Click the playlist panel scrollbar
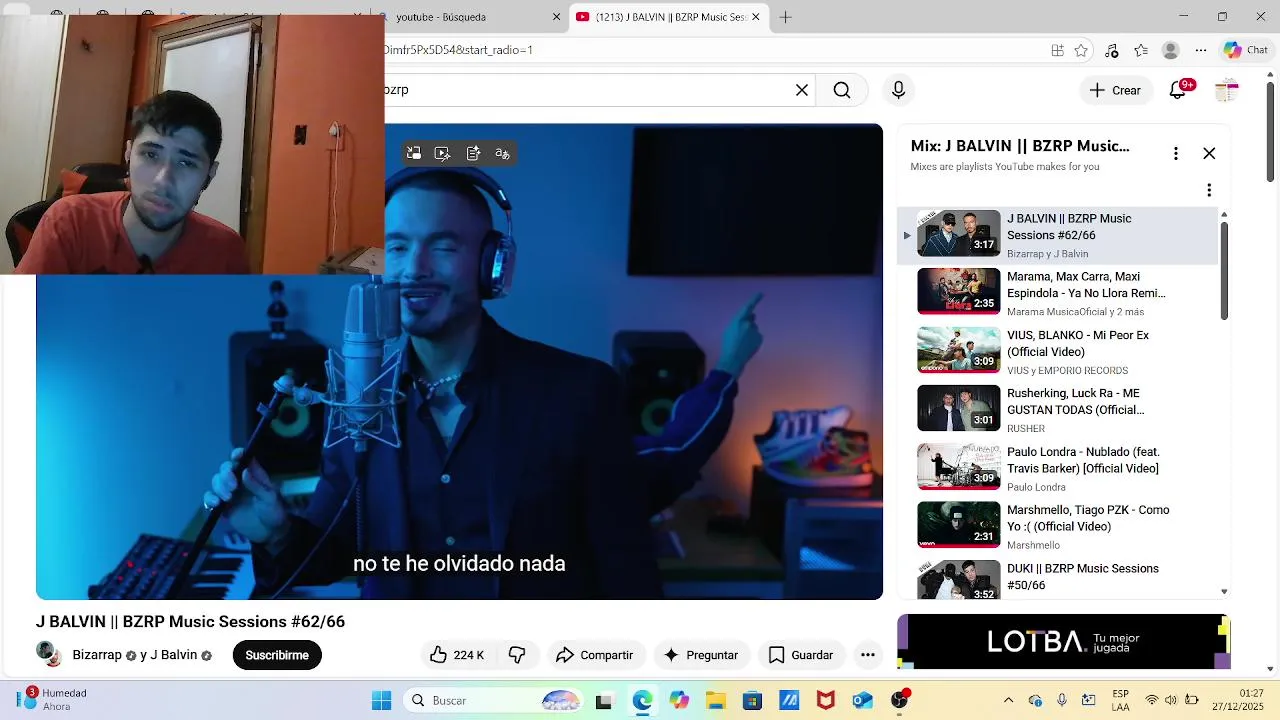 point(1224,270)
